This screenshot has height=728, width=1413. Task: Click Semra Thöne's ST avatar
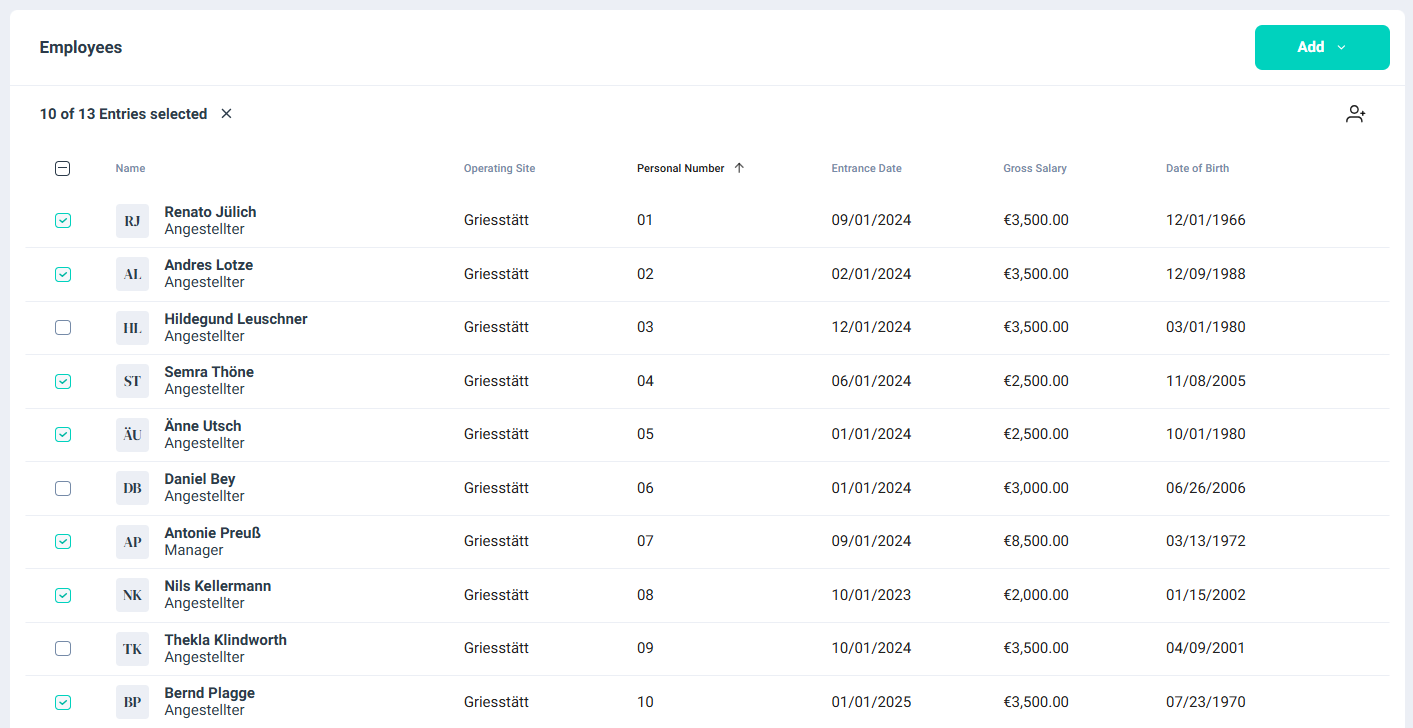[x=132, y=381]
